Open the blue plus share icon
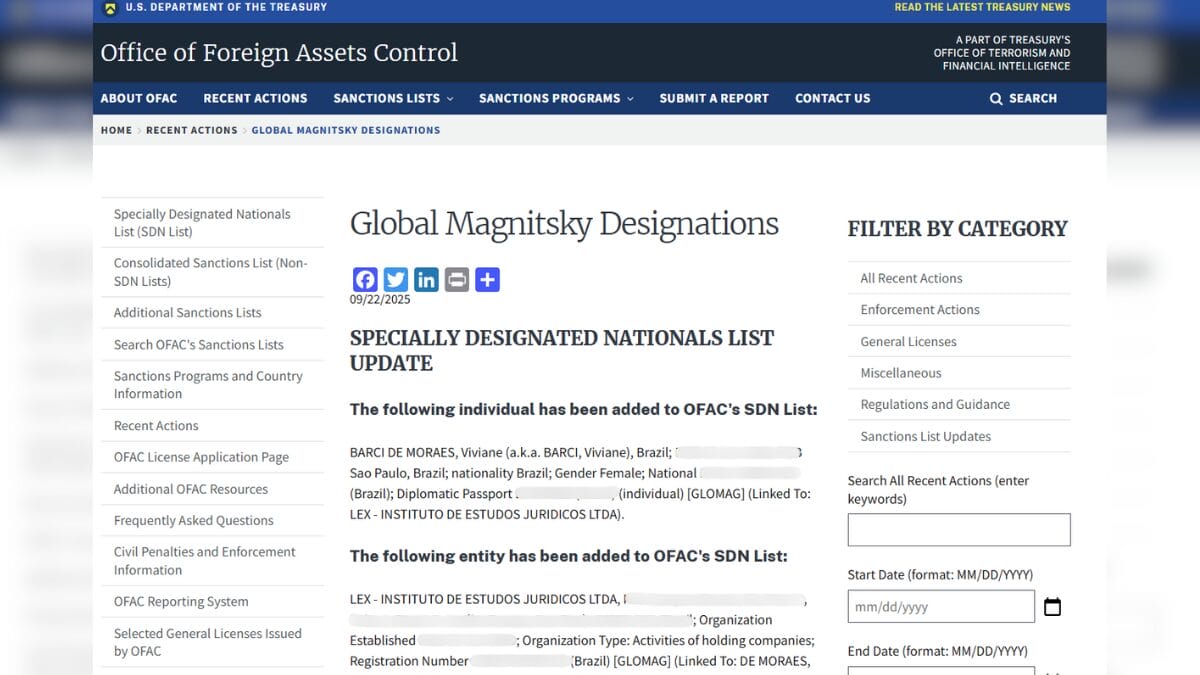This screenshot has width=1200, height=675. (487, 280)
